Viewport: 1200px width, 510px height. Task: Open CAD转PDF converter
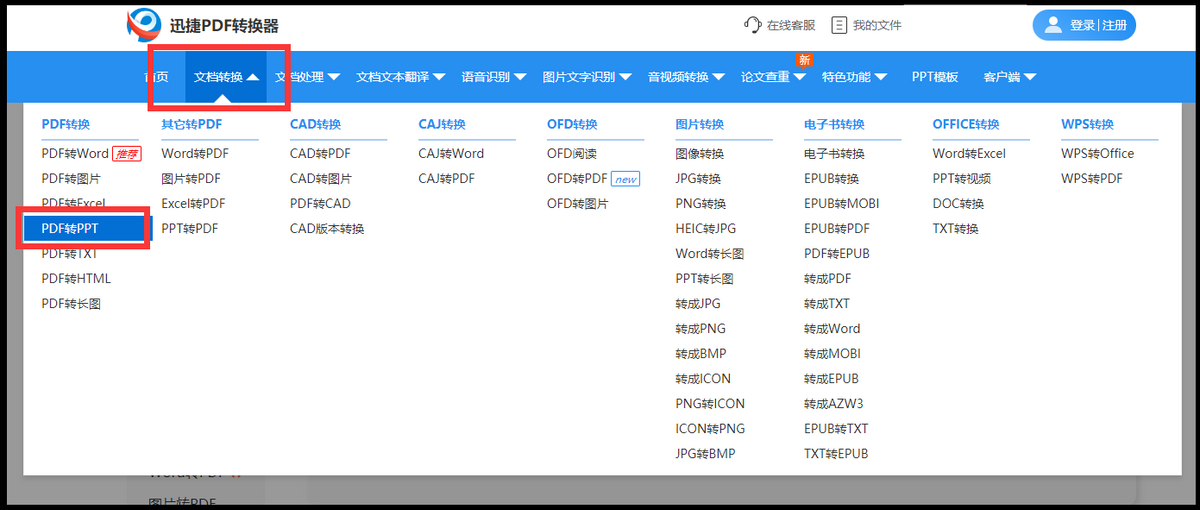click(320, 154)
